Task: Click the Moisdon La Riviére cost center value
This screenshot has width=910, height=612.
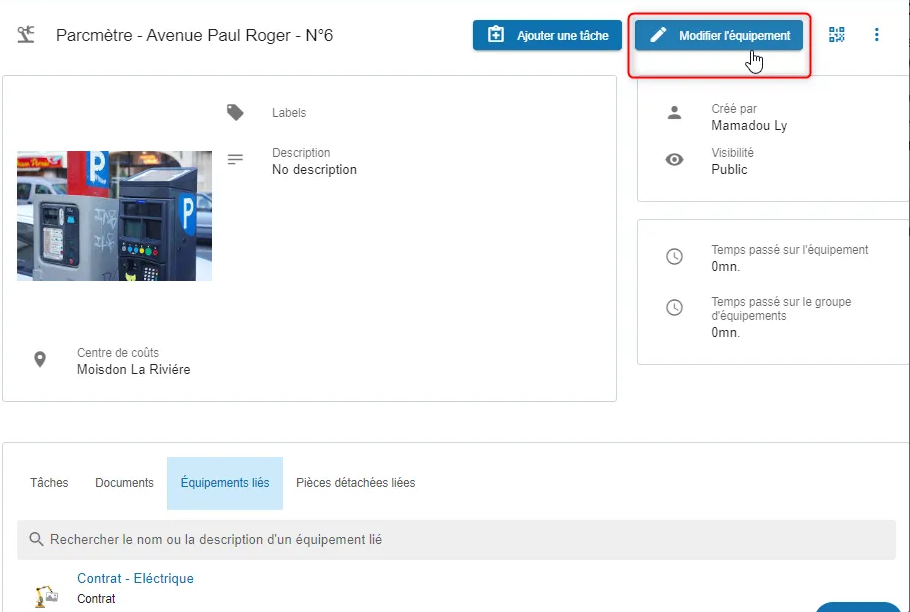Action: coord(133,370)
